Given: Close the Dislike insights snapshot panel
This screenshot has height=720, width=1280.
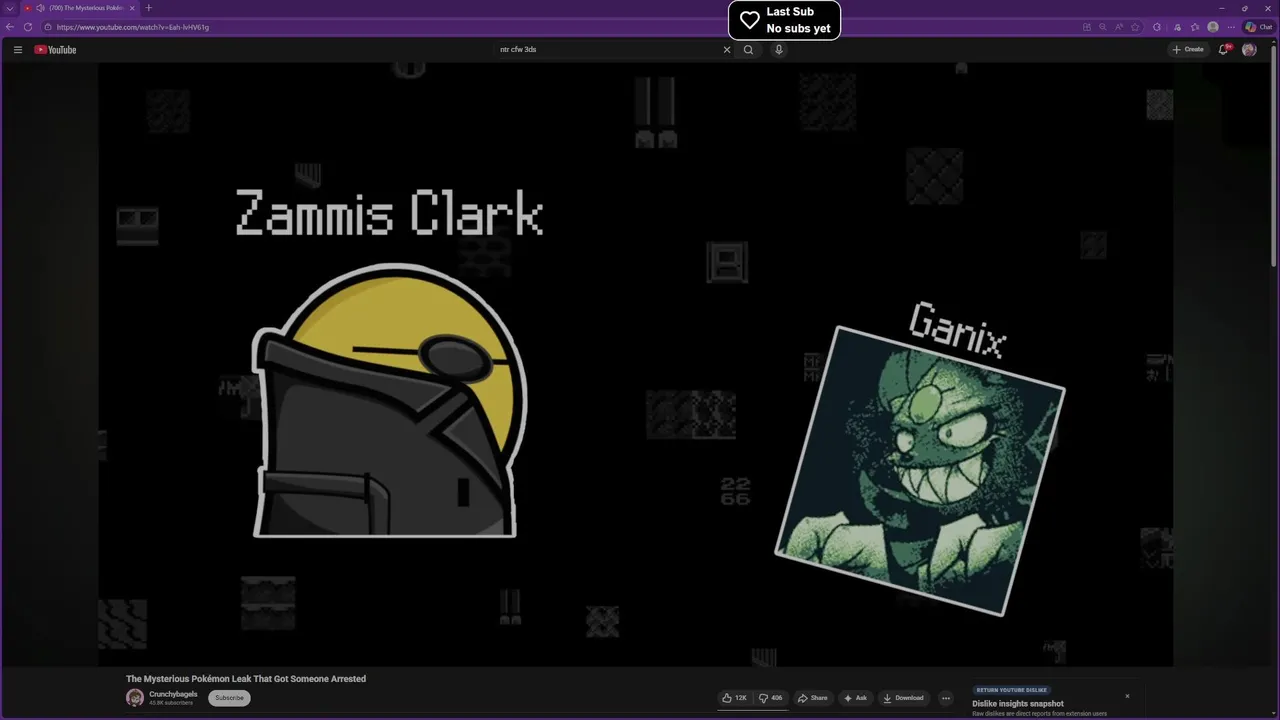Looking at the screenshot, I should [x=1127, y=696].
